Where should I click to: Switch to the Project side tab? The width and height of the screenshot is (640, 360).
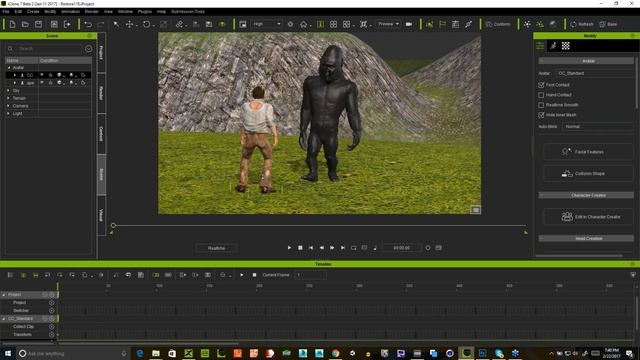(x=101, y=53)
